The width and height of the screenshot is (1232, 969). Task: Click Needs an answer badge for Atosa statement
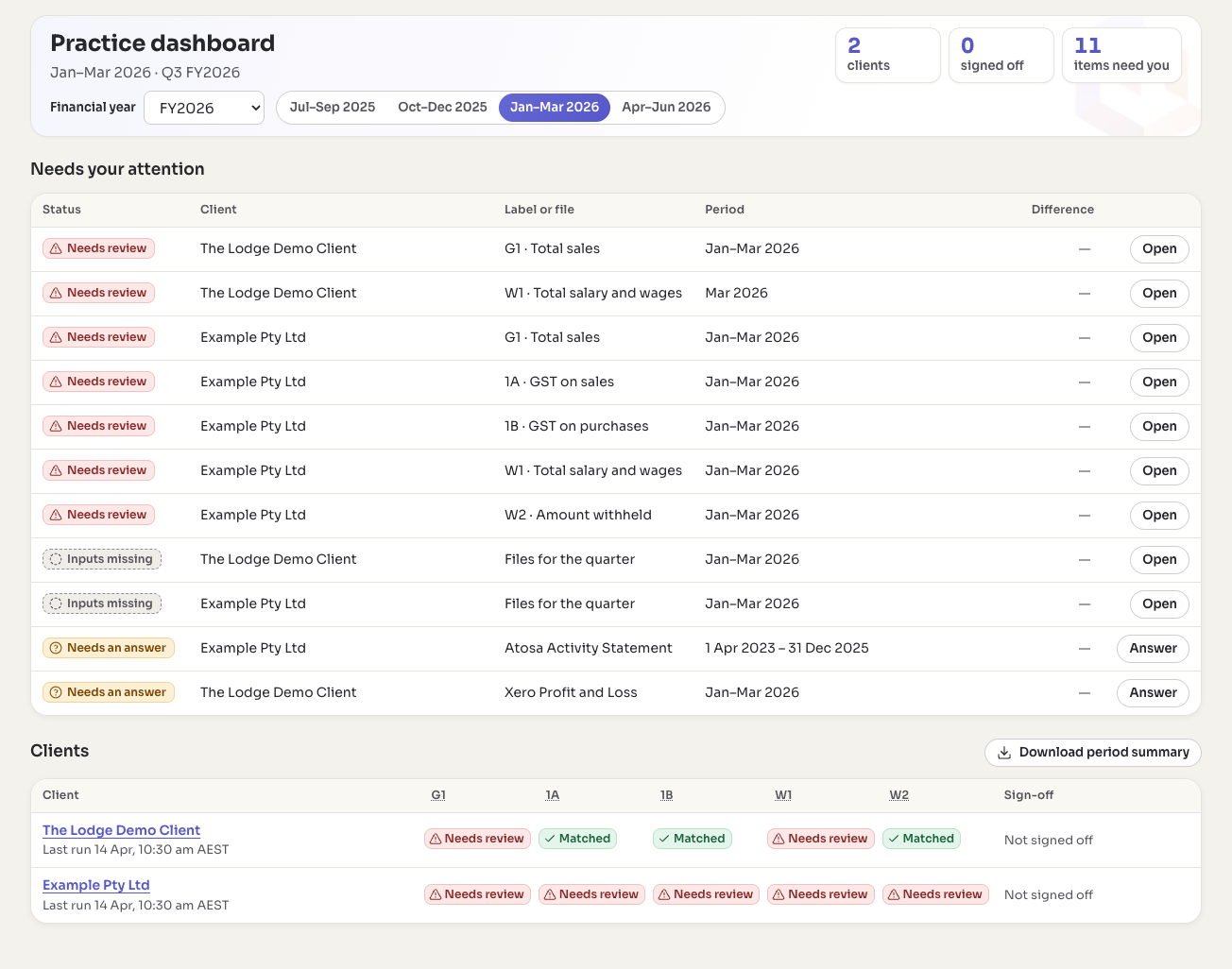click(109, 648)
